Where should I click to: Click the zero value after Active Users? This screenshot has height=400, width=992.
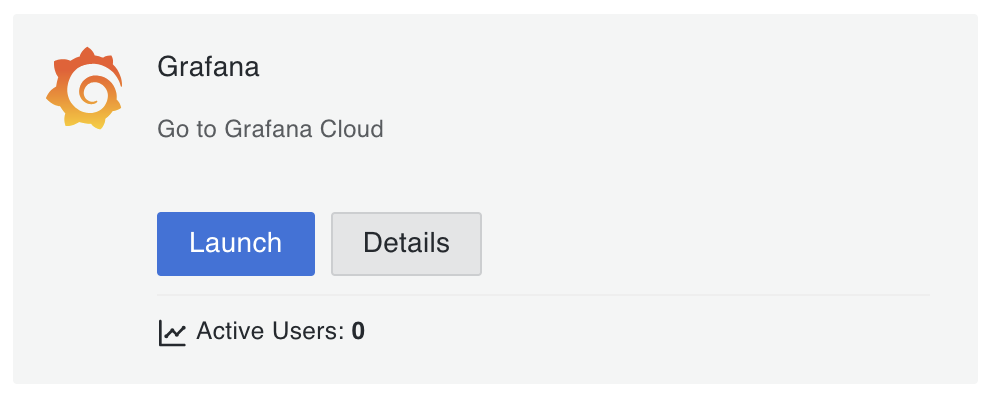[x=358, y=331]
